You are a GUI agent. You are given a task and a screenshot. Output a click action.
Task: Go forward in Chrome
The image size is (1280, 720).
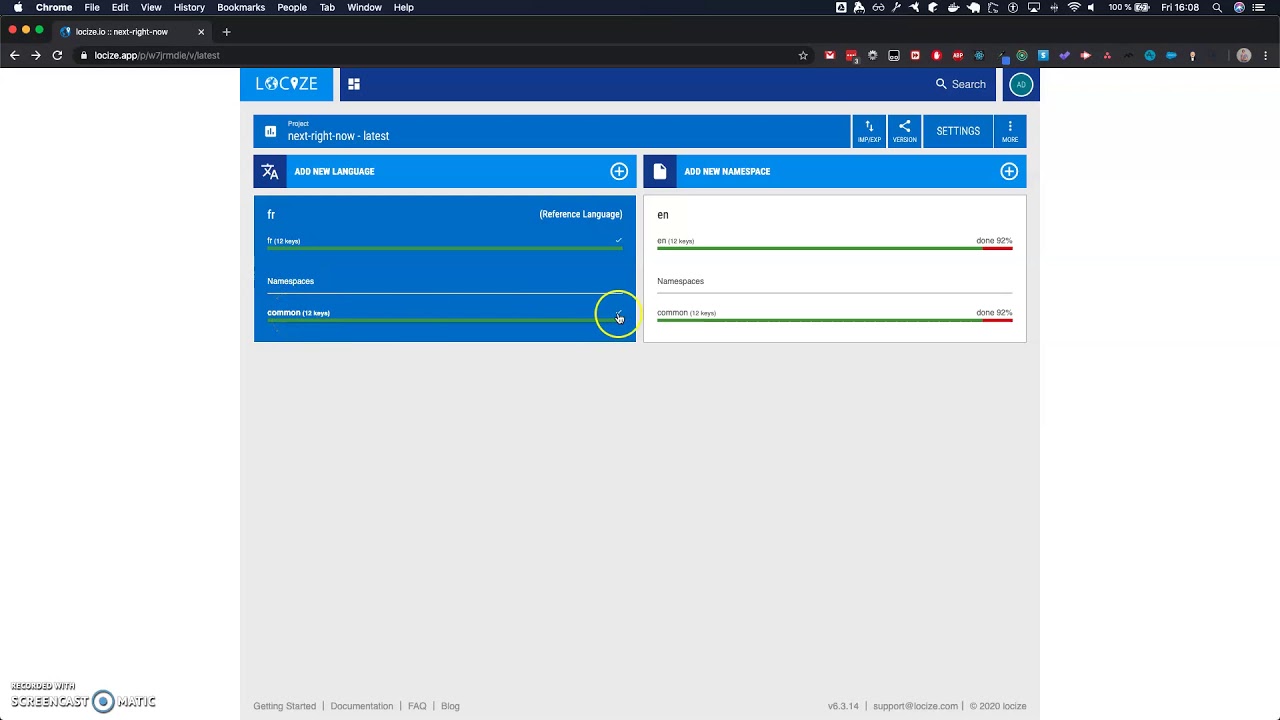click(x=36, y=55)
